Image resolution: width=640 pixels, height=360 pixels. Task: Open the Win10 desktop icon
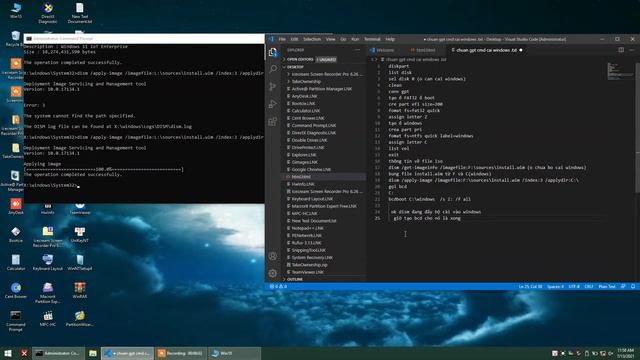(x=16, y=11)
